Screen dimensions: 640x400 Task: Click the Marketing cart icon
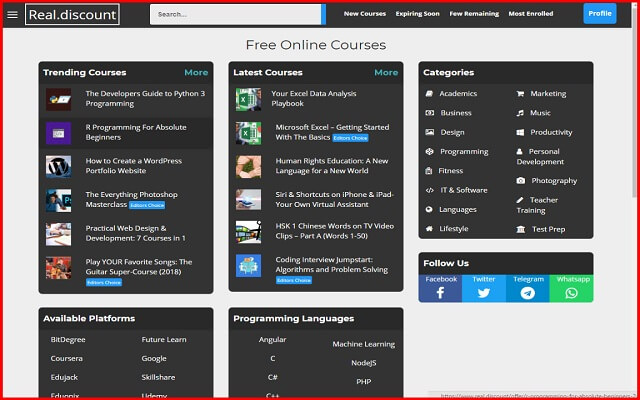[520, 94]
